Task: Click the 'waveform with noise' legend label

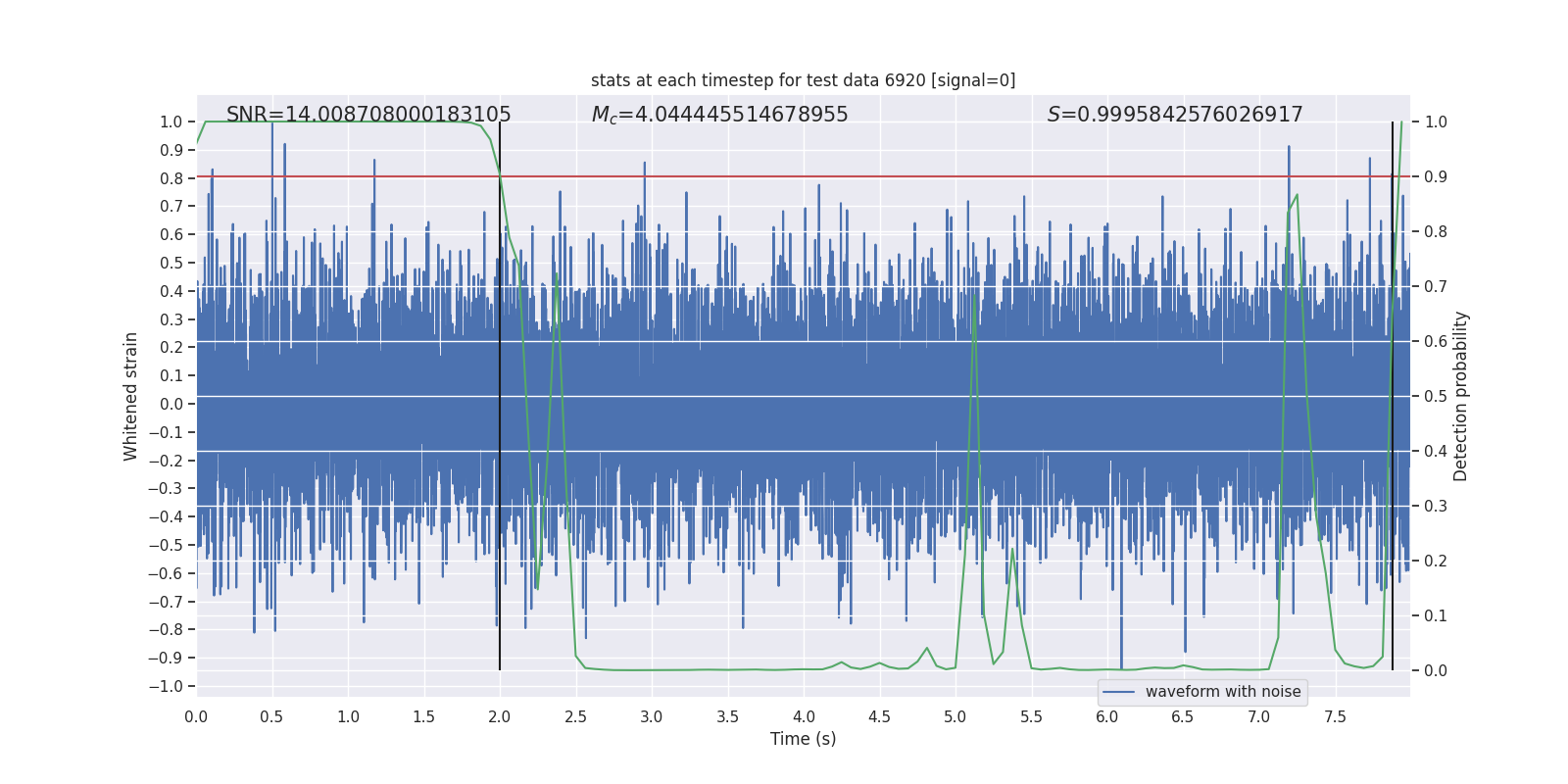Action: pyautogui.click(x=1223, y=692)
